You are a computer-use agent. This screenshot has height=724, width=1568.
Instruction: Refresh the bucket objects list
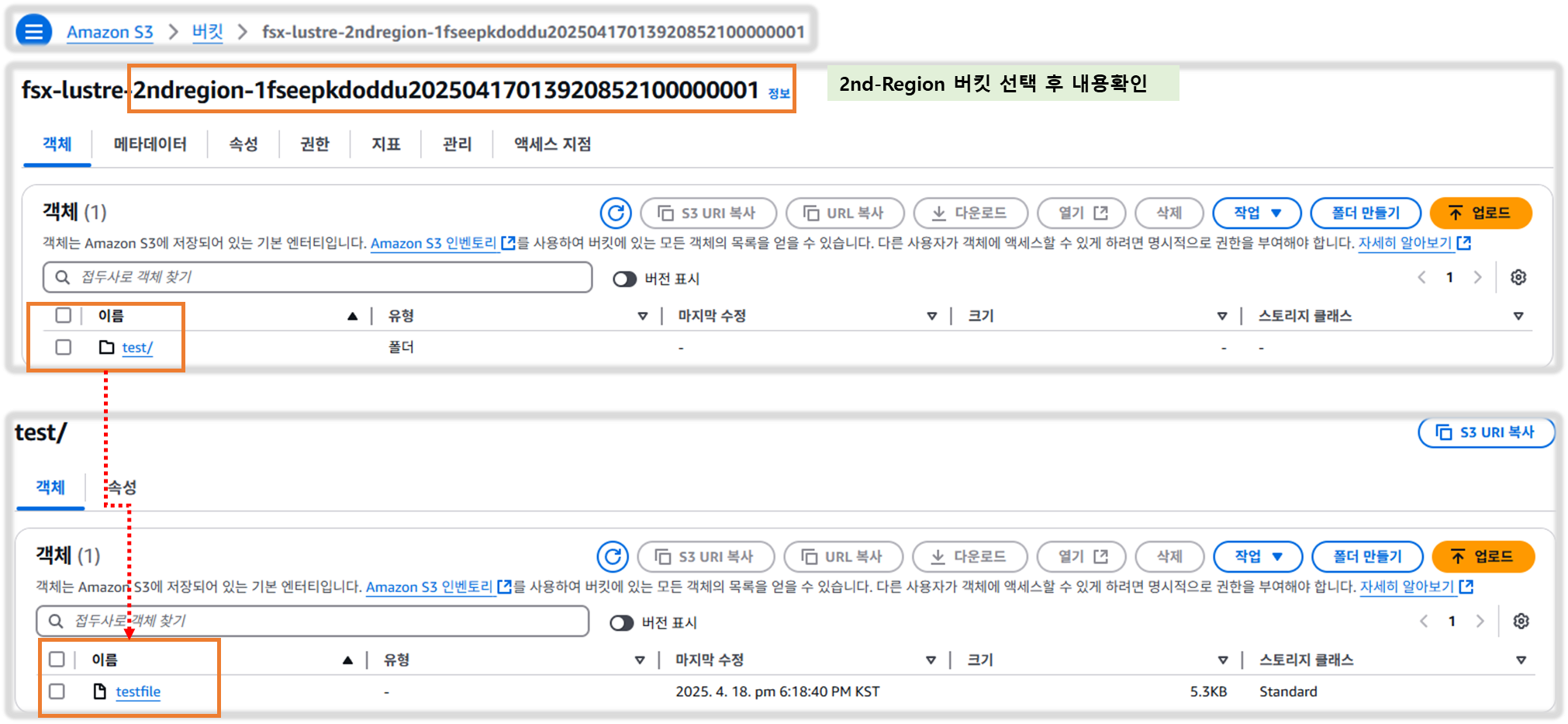coord(616,213)
